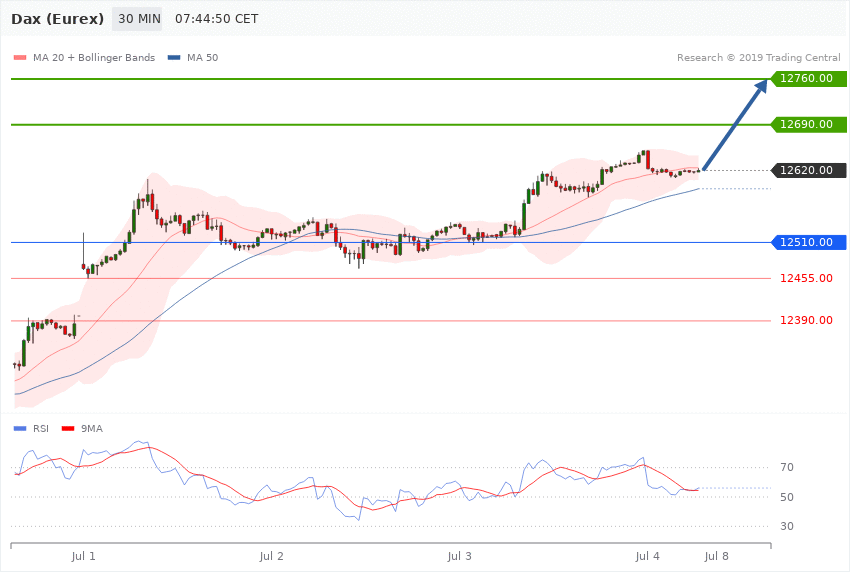Viewport: 850px width, 576px height.
Task: Click the MA 20 + Bollinger Bands label
Action: (94, 57)
